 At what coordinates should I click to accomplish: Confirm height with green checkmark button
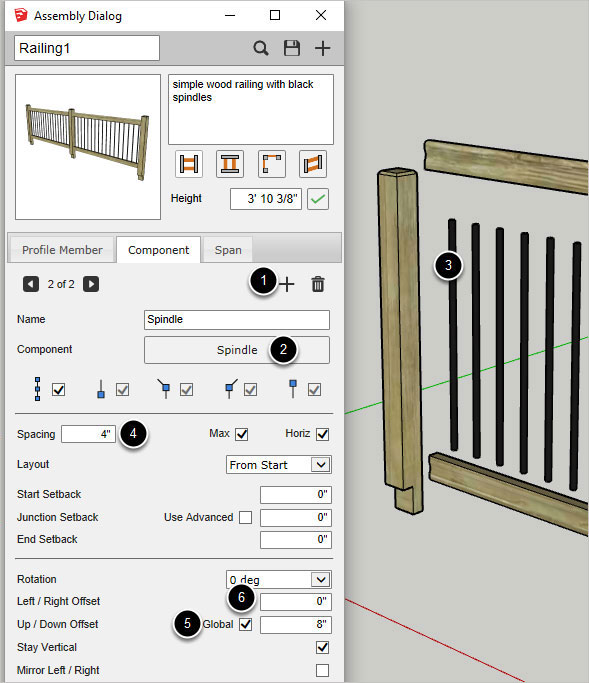(318, 199)
